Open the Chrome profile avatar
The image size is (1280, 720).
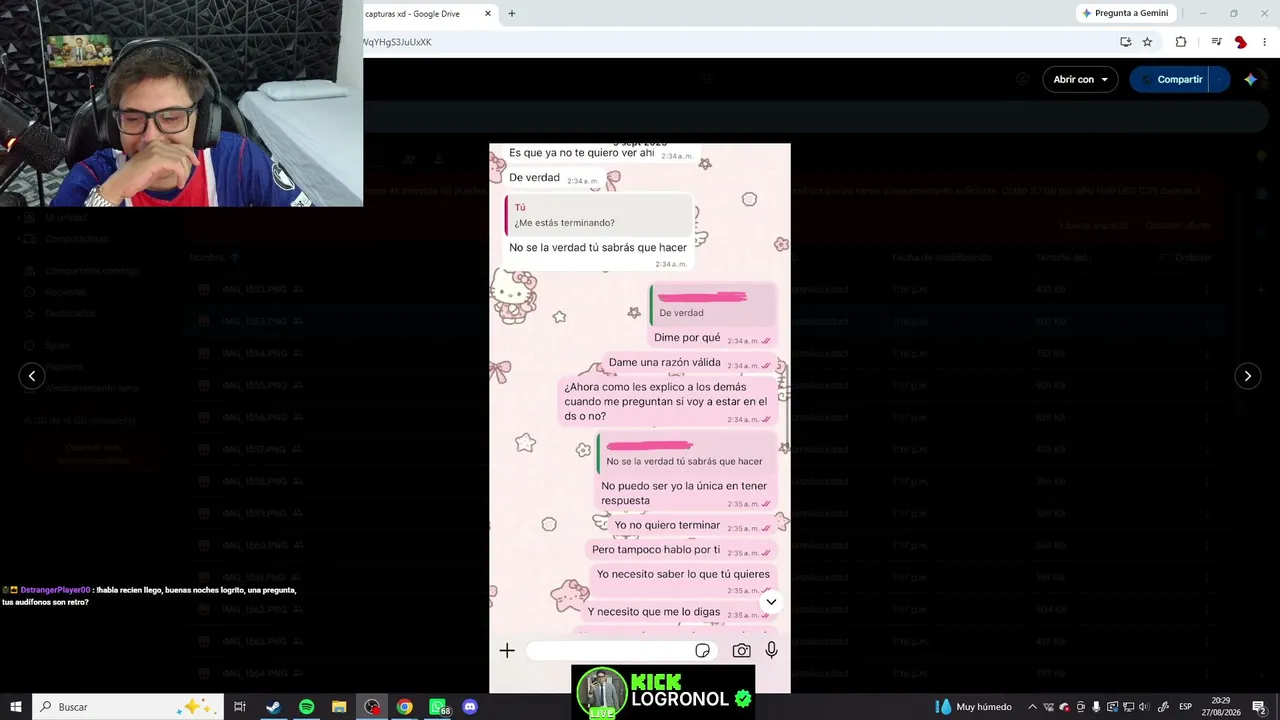click(1240, 42)
